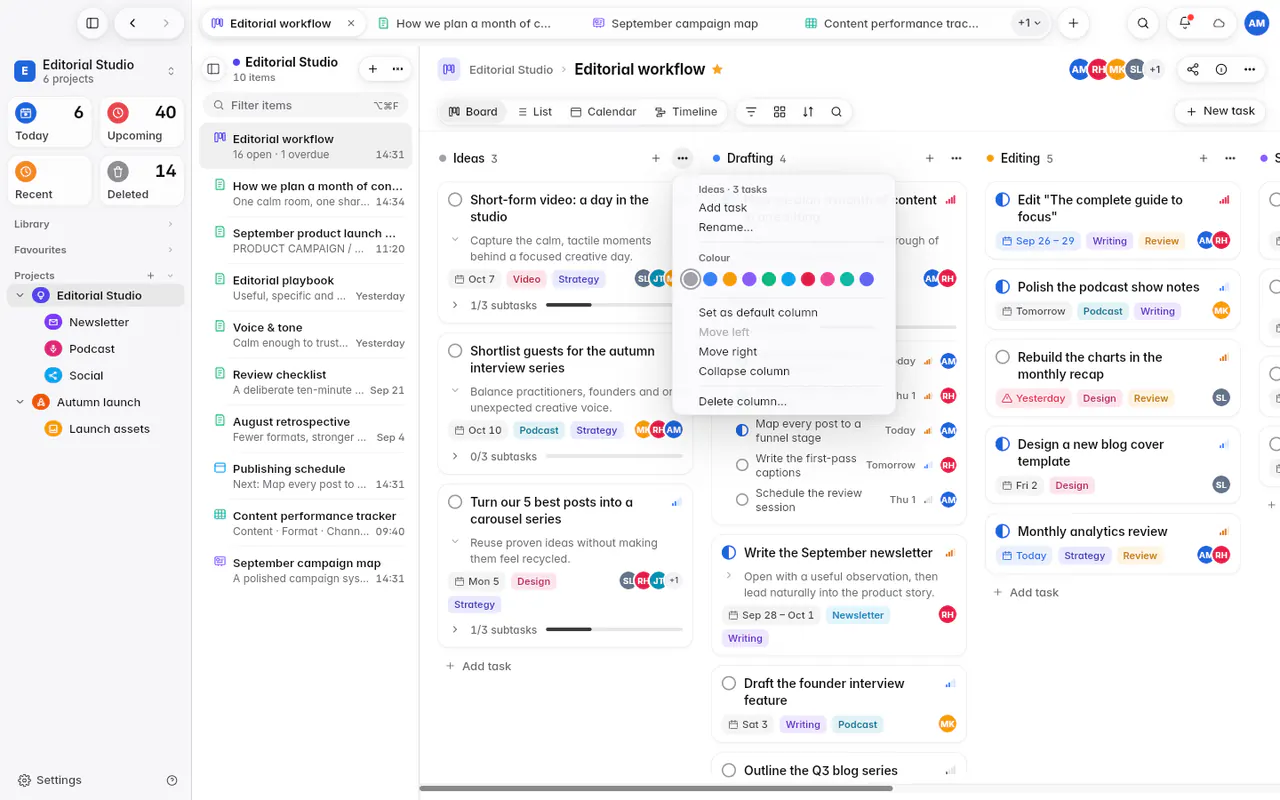
Task: Focus the "Filter items" field
Action: (305, 105)
